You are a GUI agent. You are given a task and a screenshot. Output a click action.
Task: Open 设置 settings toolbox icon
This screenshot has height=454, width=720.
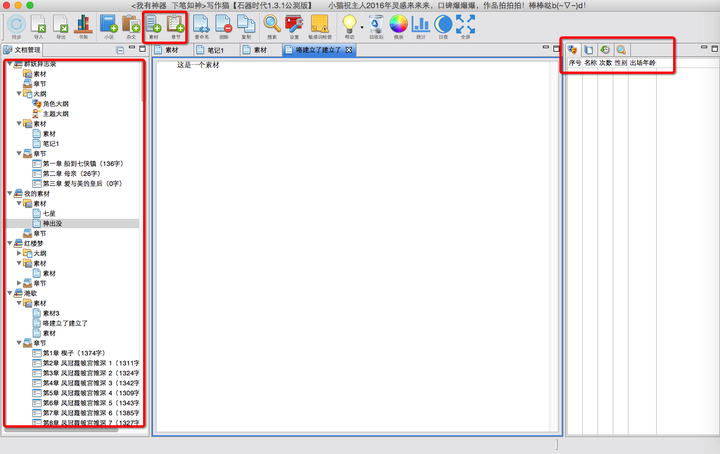pos(294,27)
